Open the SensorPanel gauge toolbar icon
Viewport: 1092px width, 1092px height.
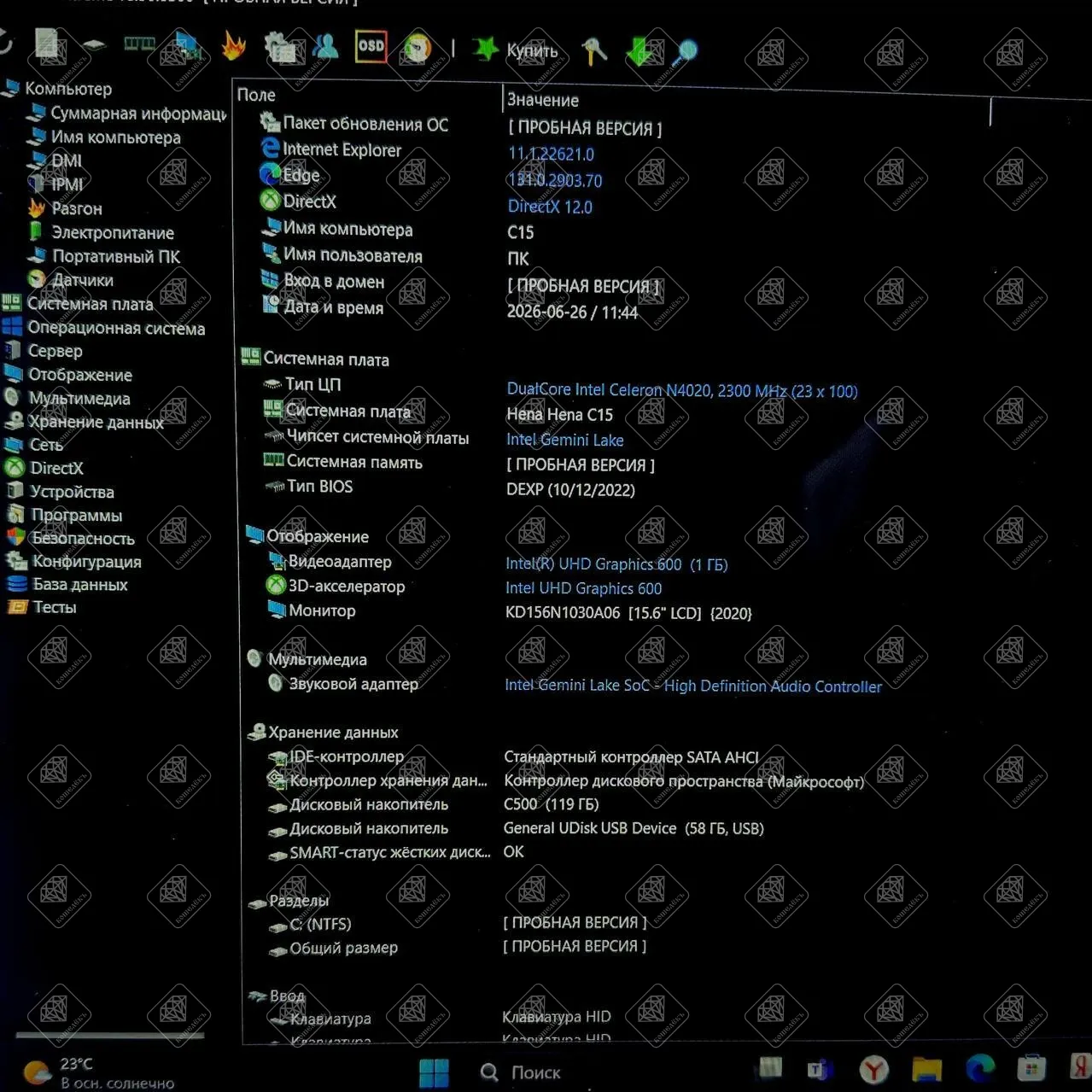[418, 48]
